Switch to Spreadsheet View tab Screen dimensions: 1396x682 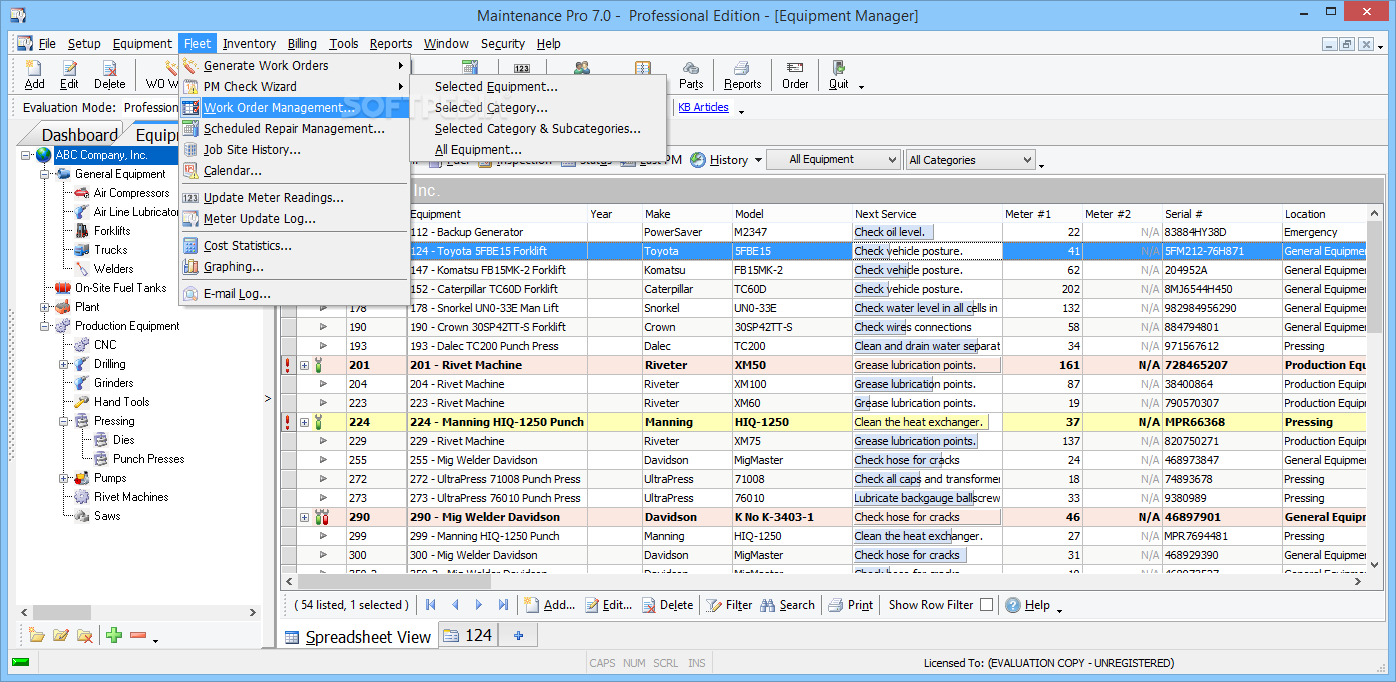pyautogui.click(x=357, y=636)
